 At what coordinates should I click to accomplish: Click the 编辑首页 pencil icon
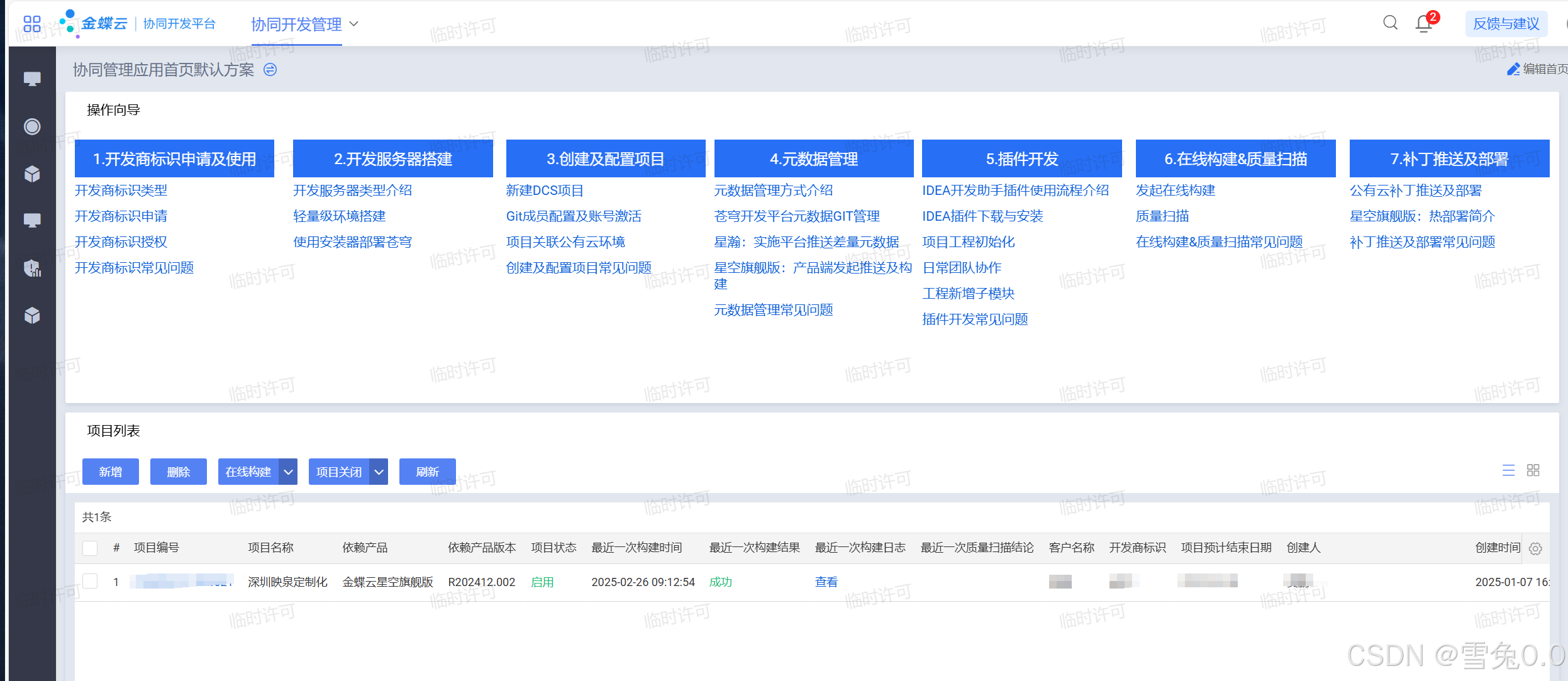(1513, 69)
